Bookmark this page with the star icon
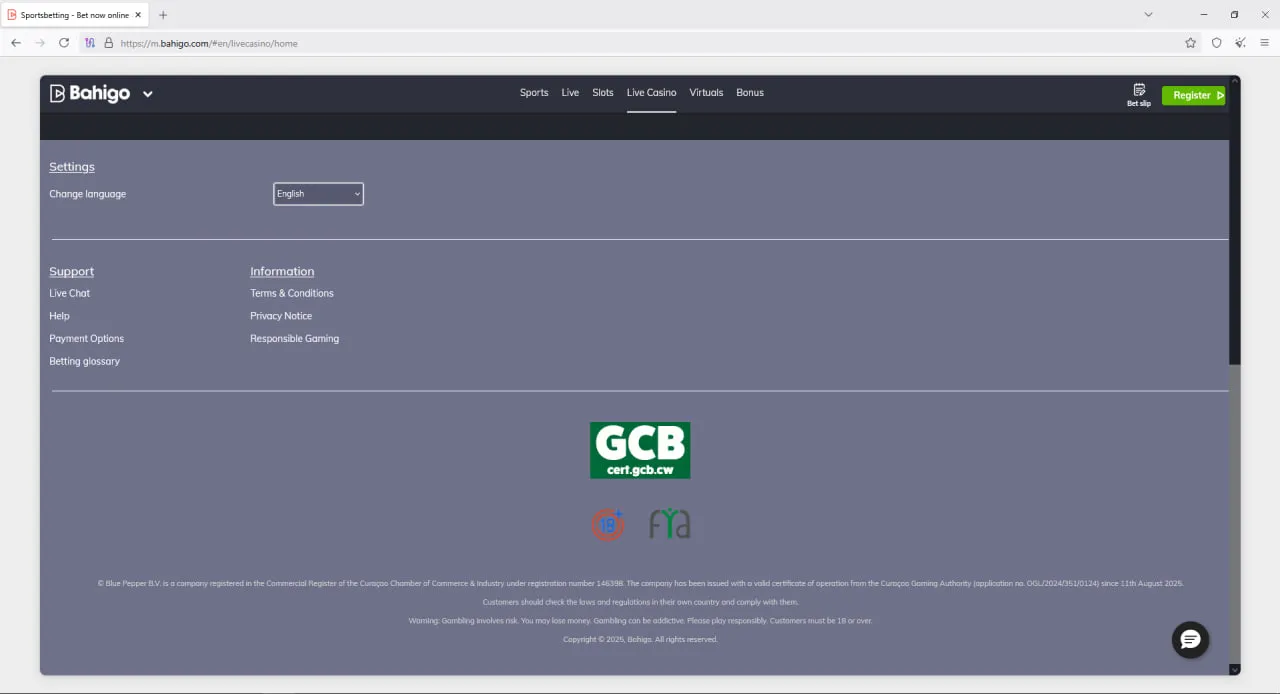This screenshot has width=1280, height=694. pyautogui.click(x=1190, y=43)
